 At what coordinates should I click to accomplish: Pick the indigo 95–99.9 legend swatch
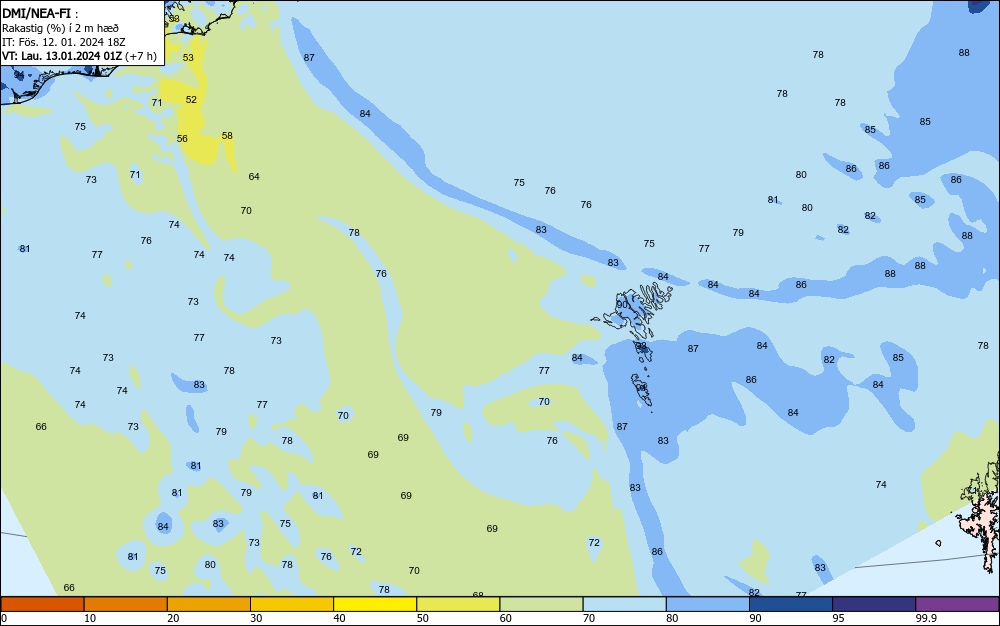click(x=874, y=604)
